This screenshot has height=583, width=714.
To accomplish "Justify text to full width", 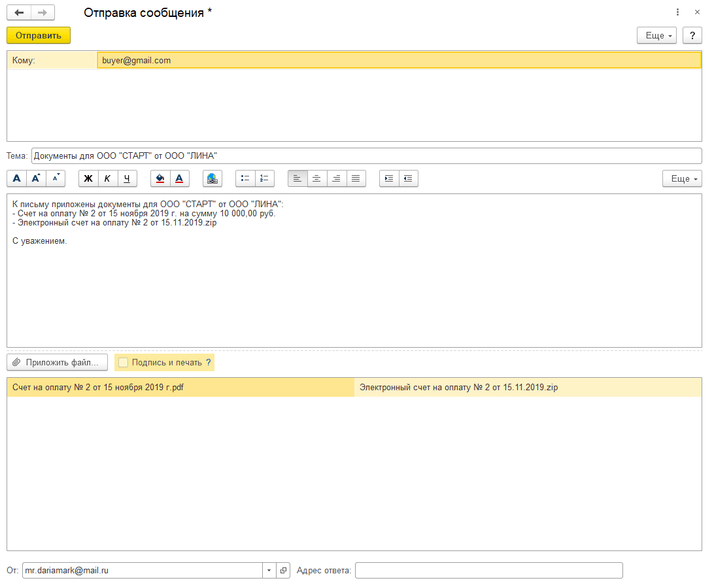I will [355, 179].
